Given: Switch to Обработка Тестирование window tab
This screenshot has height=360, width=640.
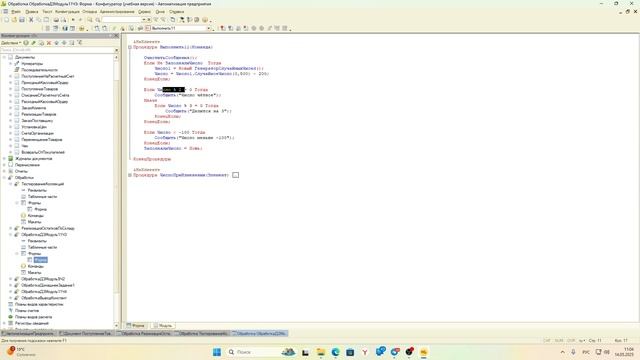Looking at the screenshot, I should tap(202, 333).
